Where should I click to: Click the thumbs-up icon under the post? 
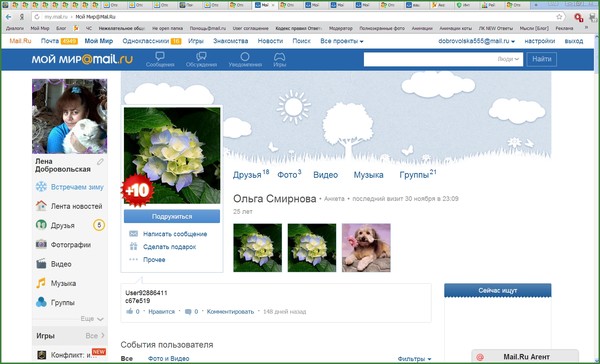coord(130,311)
